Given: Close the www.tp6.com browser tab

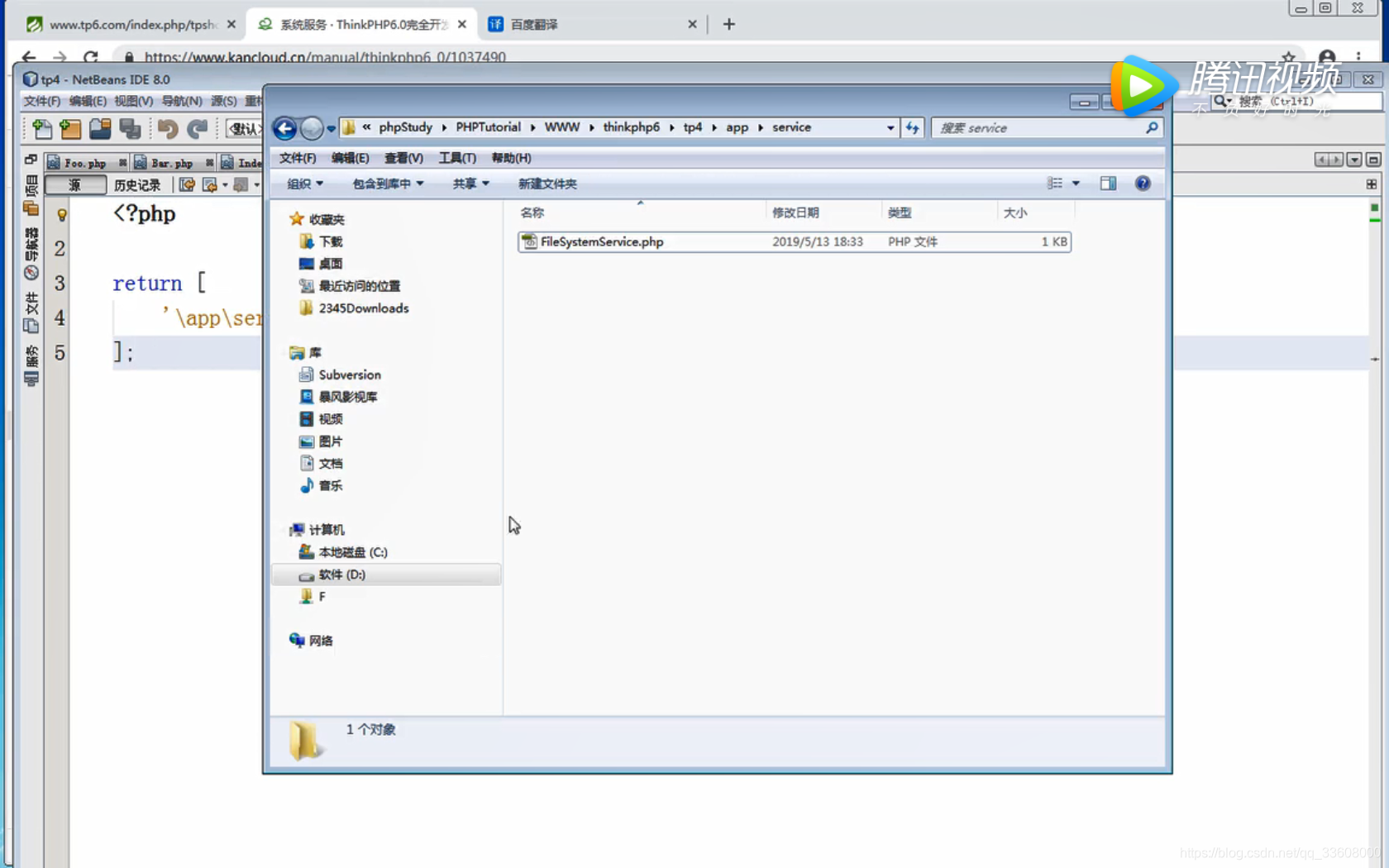Looking at the screenshot, I should click(231, 24).
